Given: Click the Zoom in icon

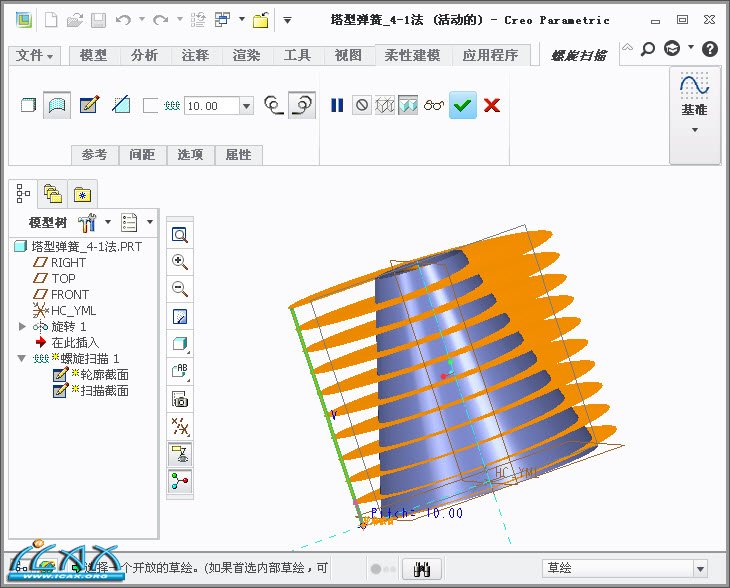Looking at the screenshot, I should [x=180, y=262].
